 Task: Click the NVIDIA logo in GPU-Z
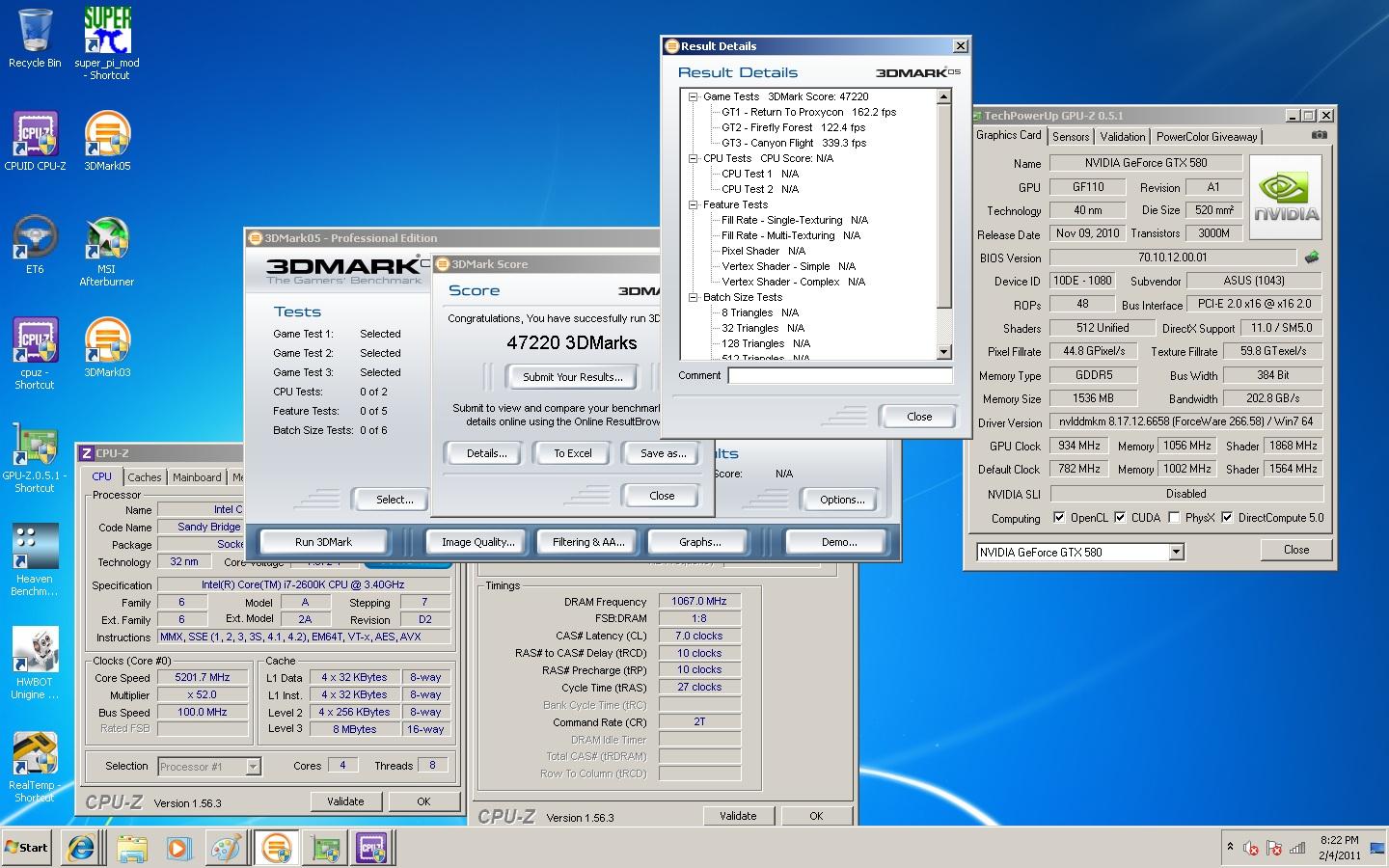(1286, 200)
